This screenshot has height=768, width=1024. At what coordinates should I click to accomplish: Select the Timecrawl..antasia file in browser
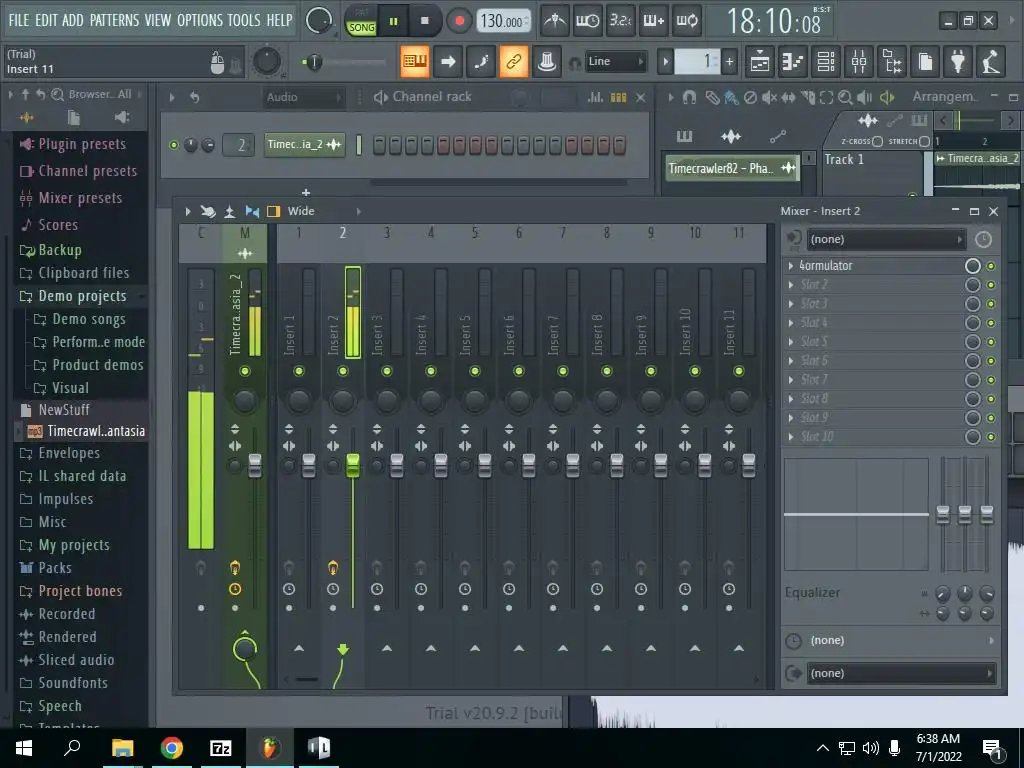(x=87, y=431)
